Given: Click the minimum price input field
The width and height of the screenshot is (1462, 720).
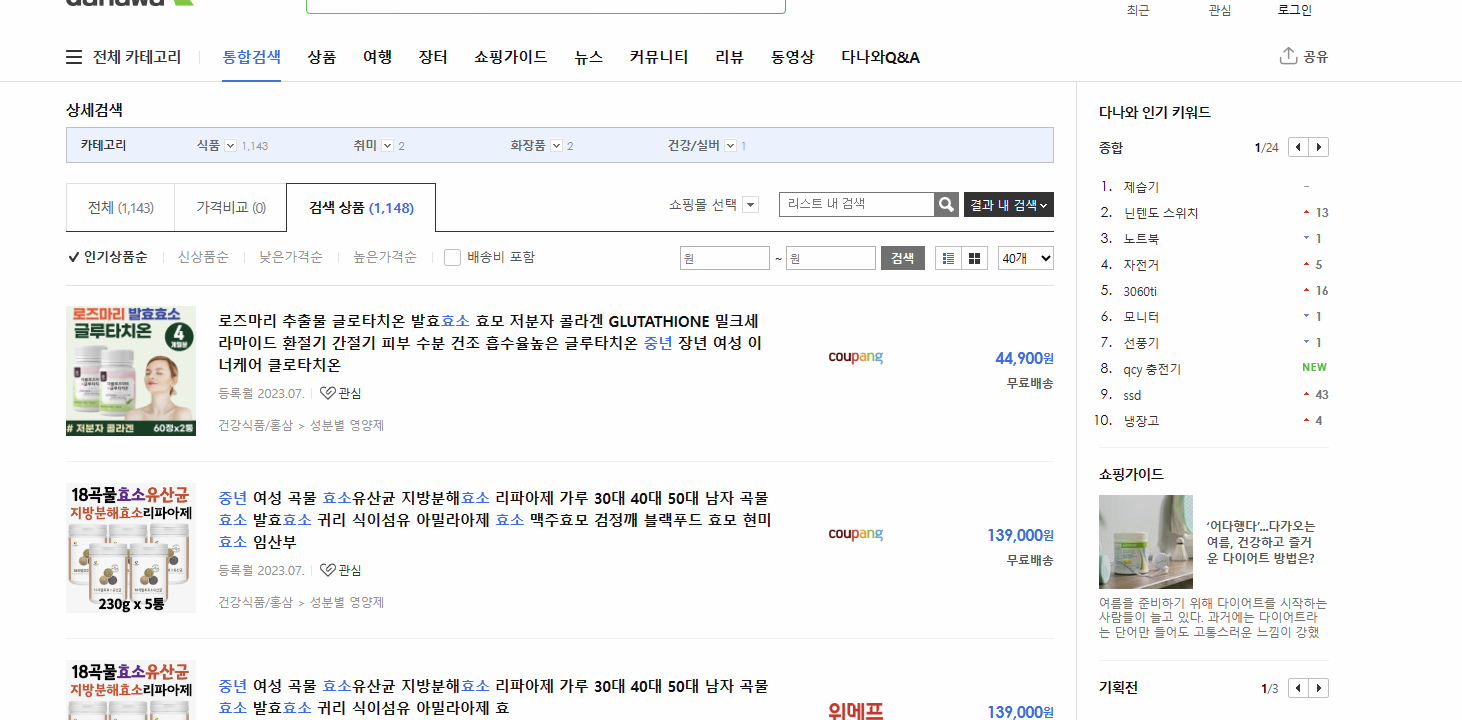Looking at the screenshot, I should [x=724, y=257].
